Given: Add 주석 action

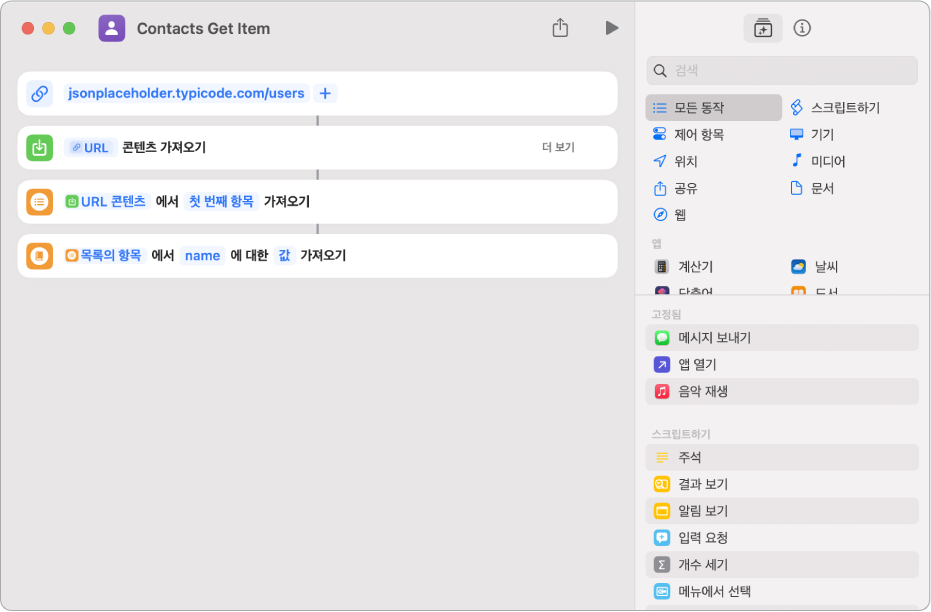Looking at the screenshot, I should 782,457.
